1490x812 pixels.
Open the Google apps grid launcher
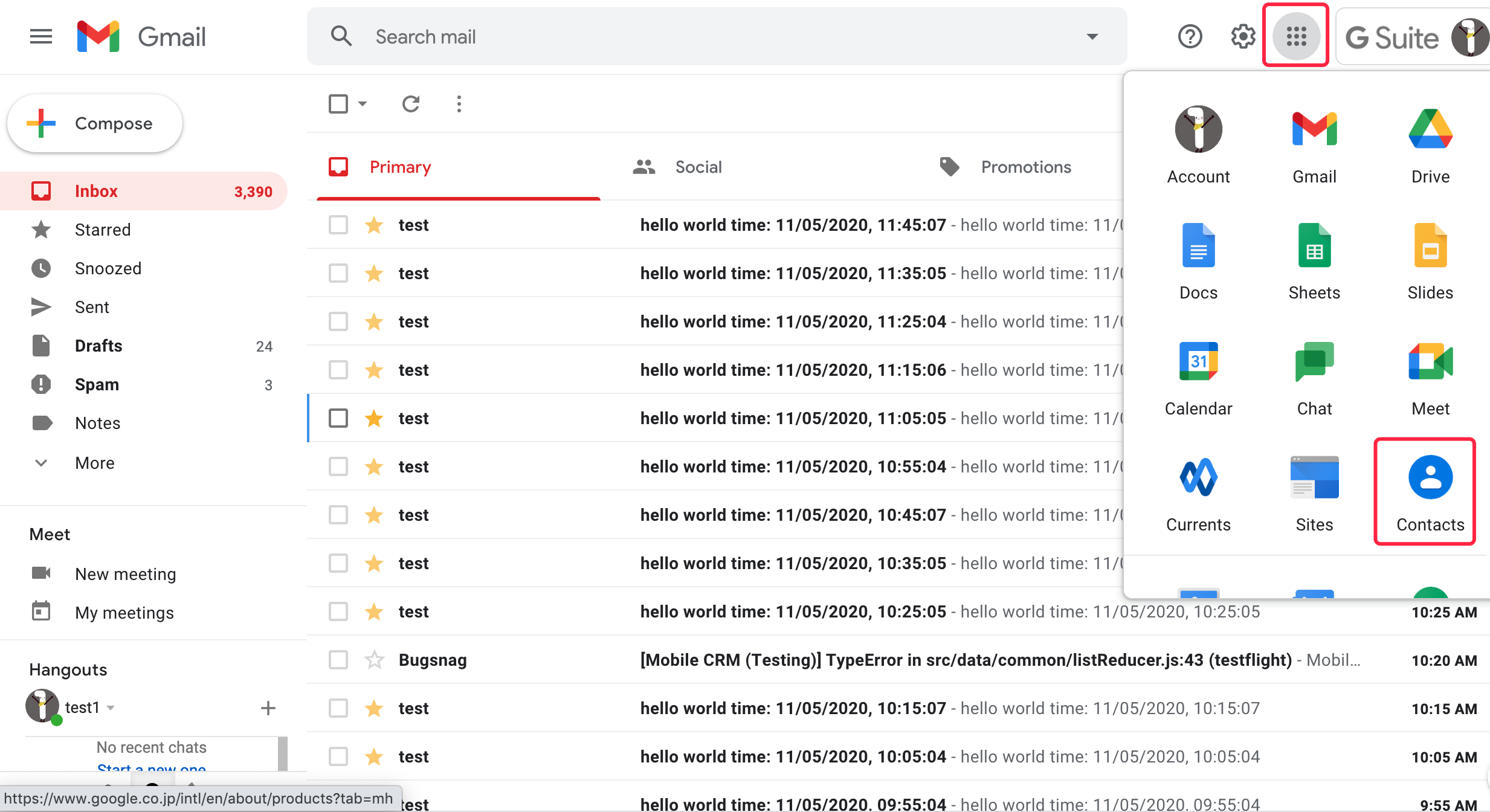[x=1295, y=36]
